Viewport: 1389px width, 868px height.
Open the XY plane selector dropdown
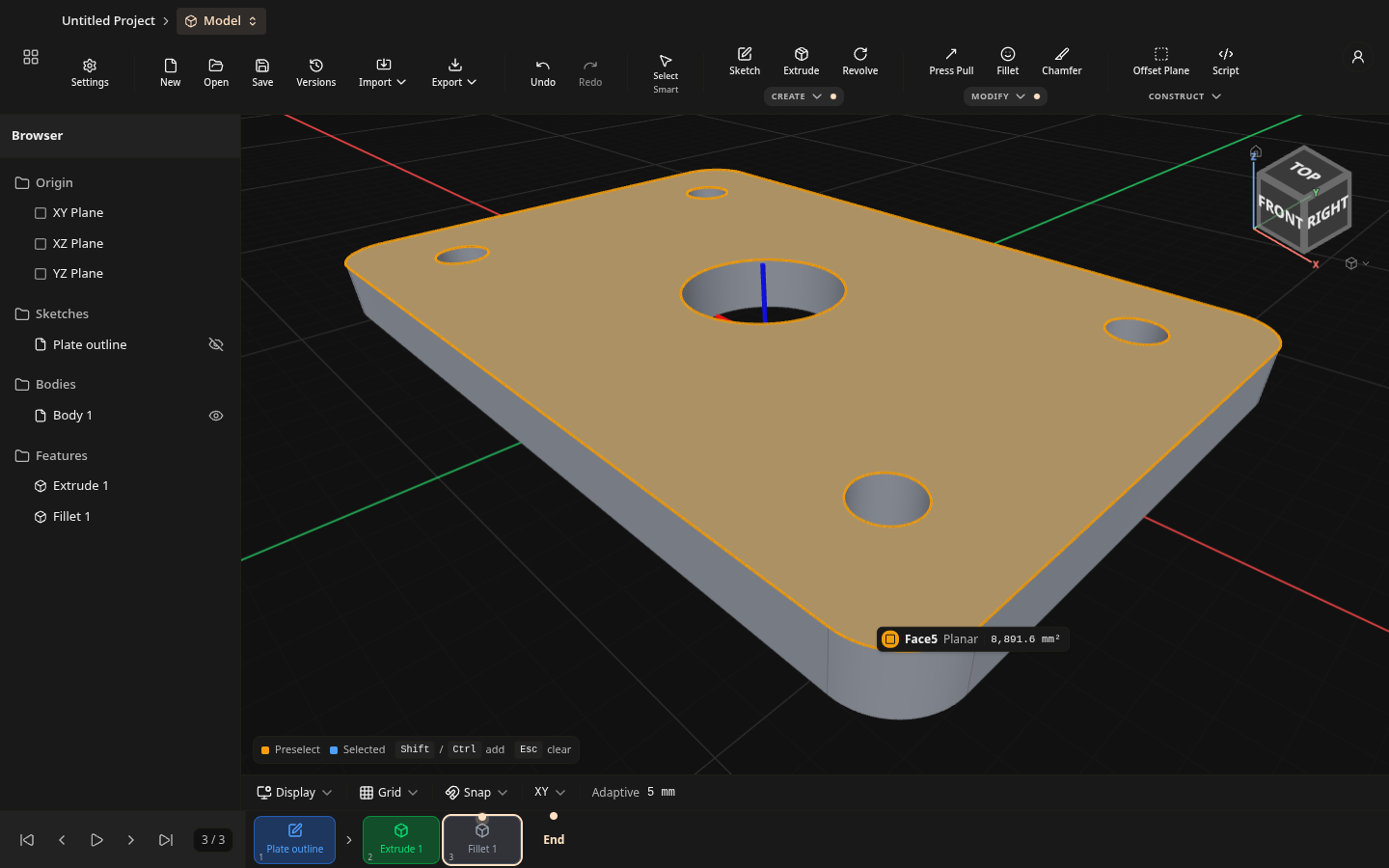click(x=550, y=793)
